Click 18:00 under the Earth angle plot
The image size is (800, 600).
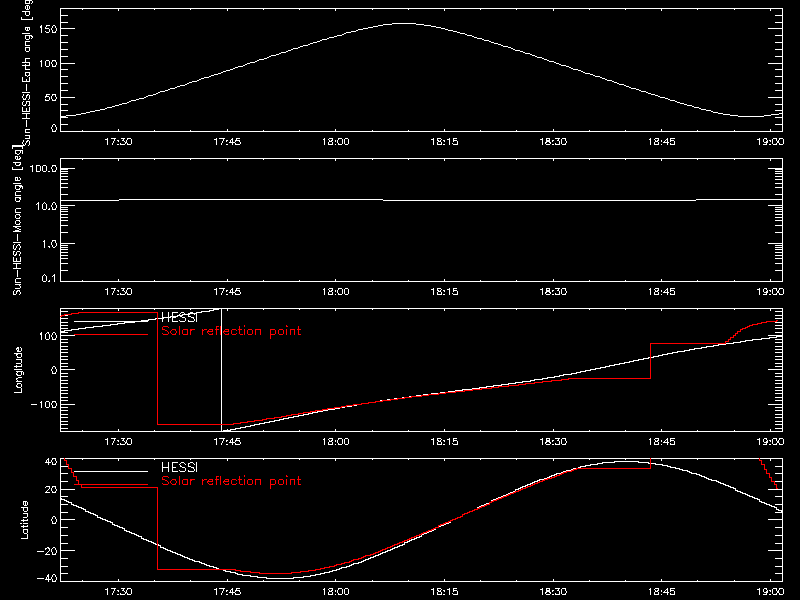coord(336,142)
